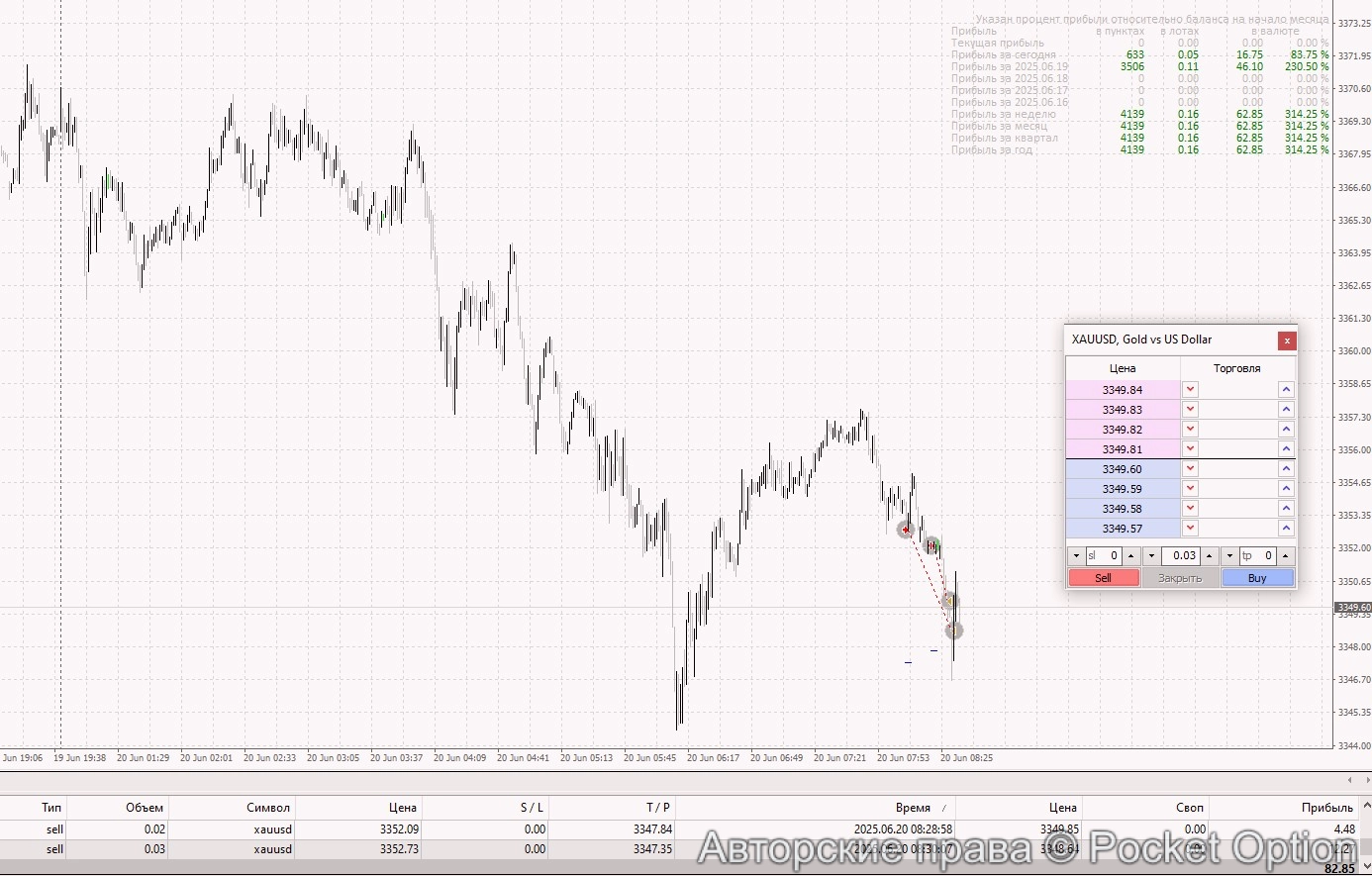Image resolution: width=1372 pixels, height=876 pixels.
Task: Click the blue buy arrow beside price 3349.60
Action: [x=1286, y=468]
